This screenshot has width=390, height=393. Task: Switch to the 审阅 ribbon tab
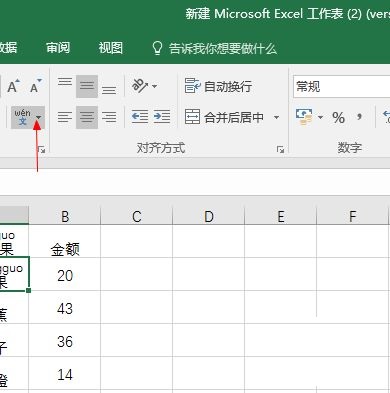click(58, 48)
